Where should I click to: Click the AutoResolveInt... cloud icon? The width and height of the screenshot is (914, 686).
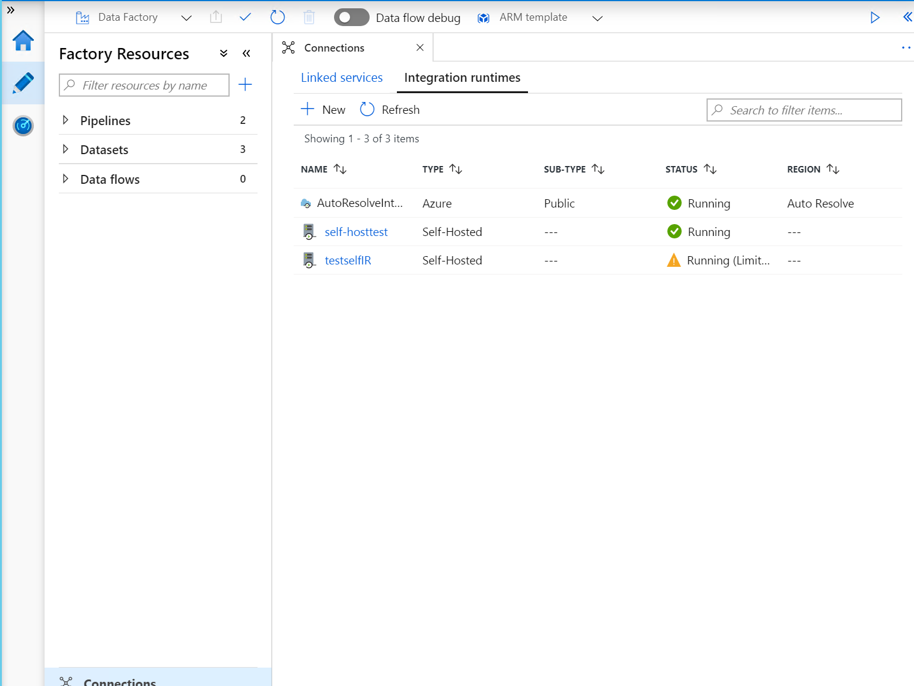coord(306,203)
